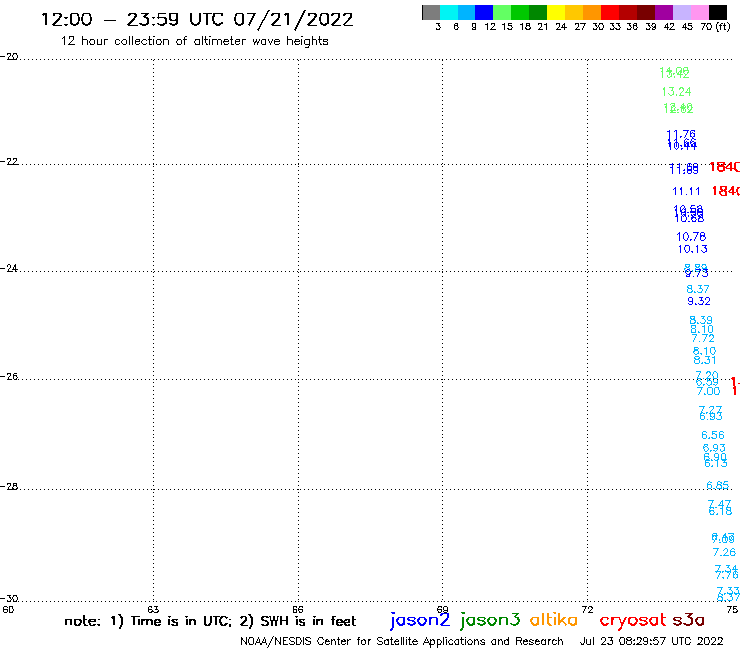
Task: Click the blue 'jason2' satellite label
Action: click(420, 621)
